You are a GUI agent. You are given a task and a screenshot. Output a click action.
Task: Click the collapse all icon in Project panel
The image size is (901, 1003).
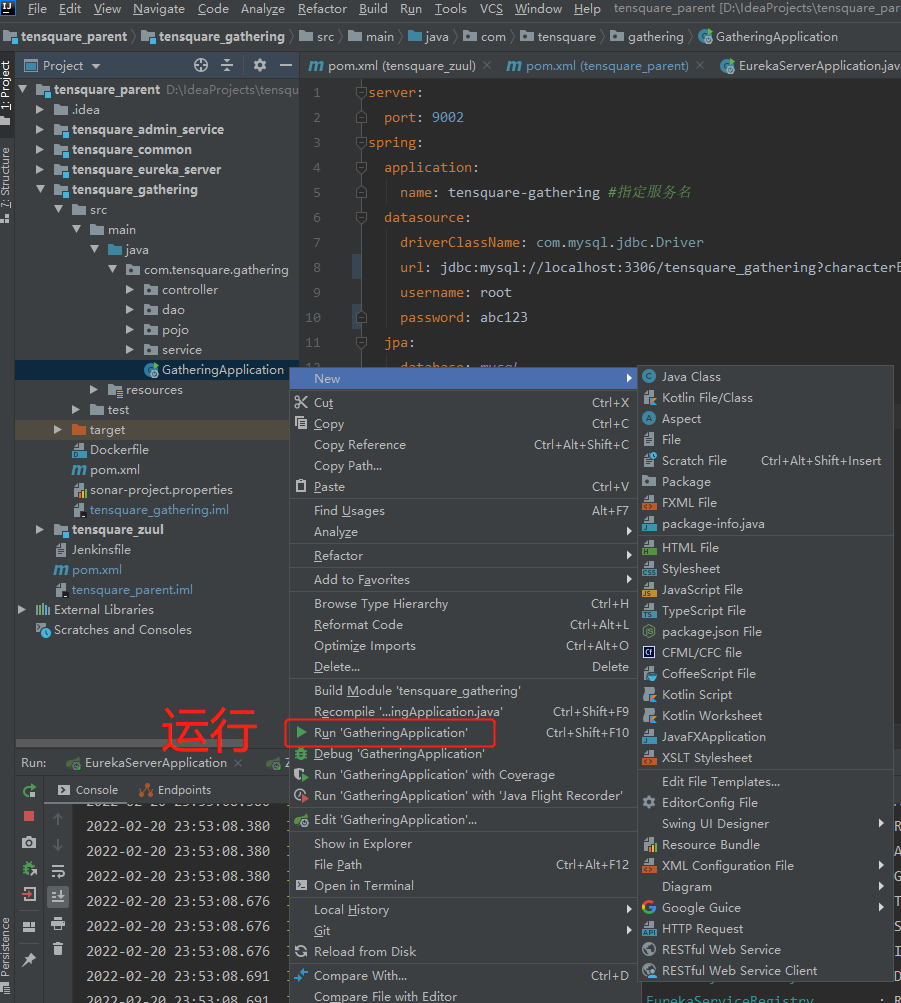(x=227, y=65)
